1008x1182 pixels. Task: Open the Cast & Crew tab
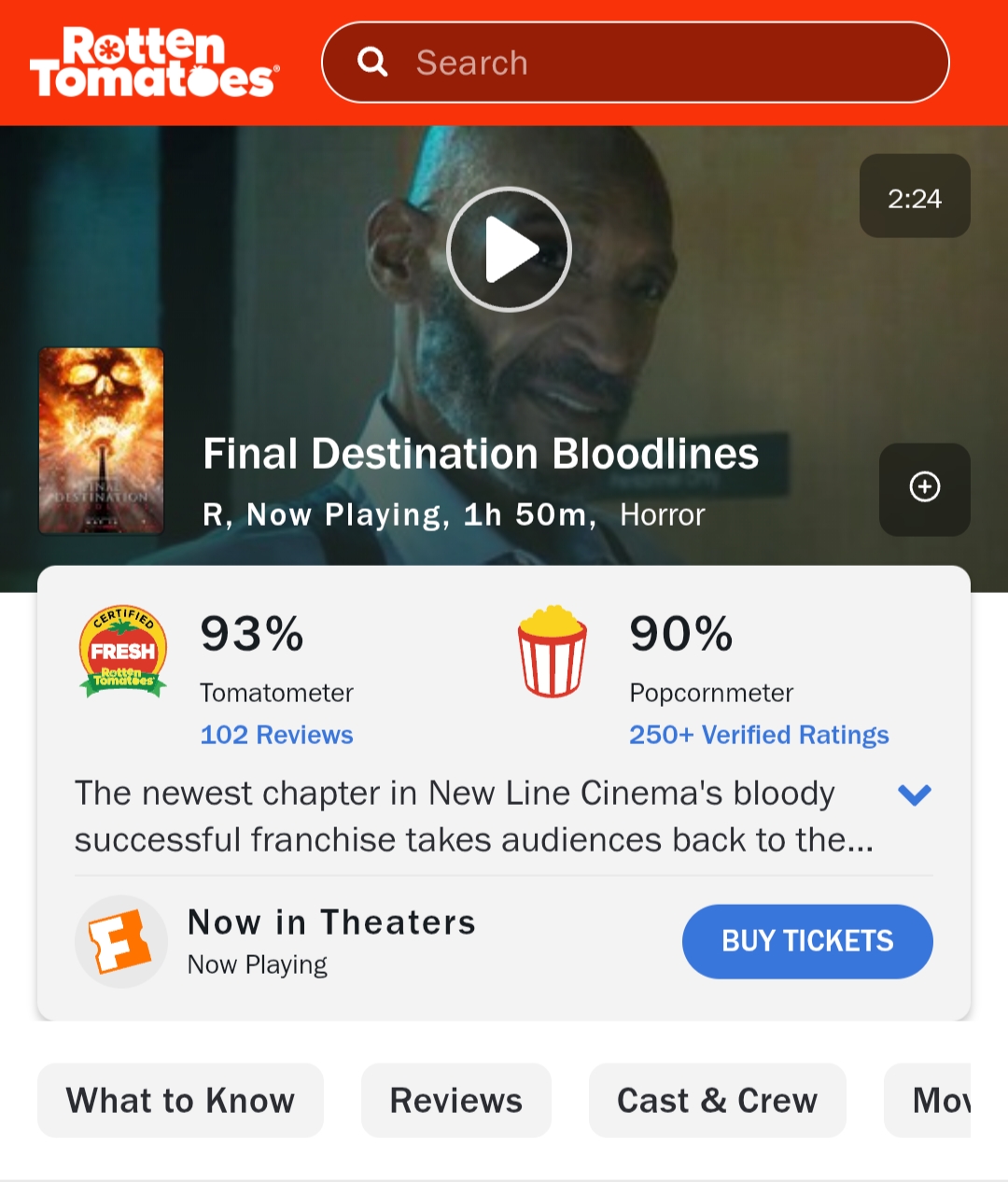pos(717,1100)
